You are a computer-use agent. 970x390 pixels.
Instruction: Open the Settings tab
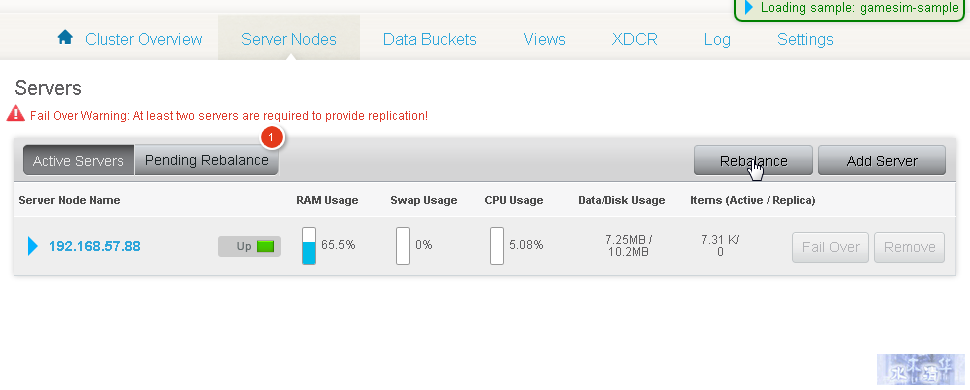(805, 40)
